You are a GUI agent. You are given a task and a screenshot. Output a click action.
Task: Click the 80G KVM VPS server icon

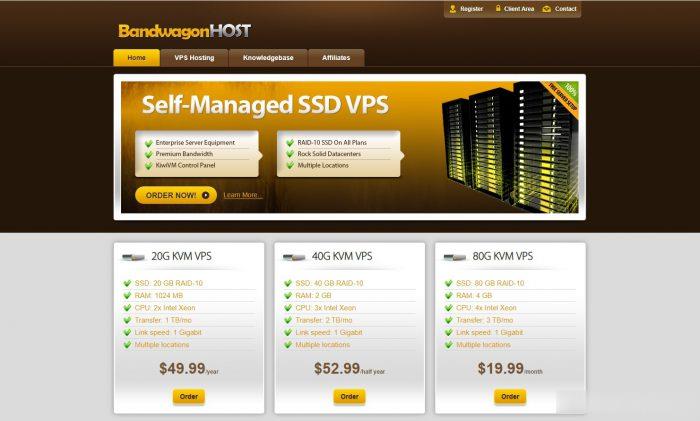click(455, 257)
